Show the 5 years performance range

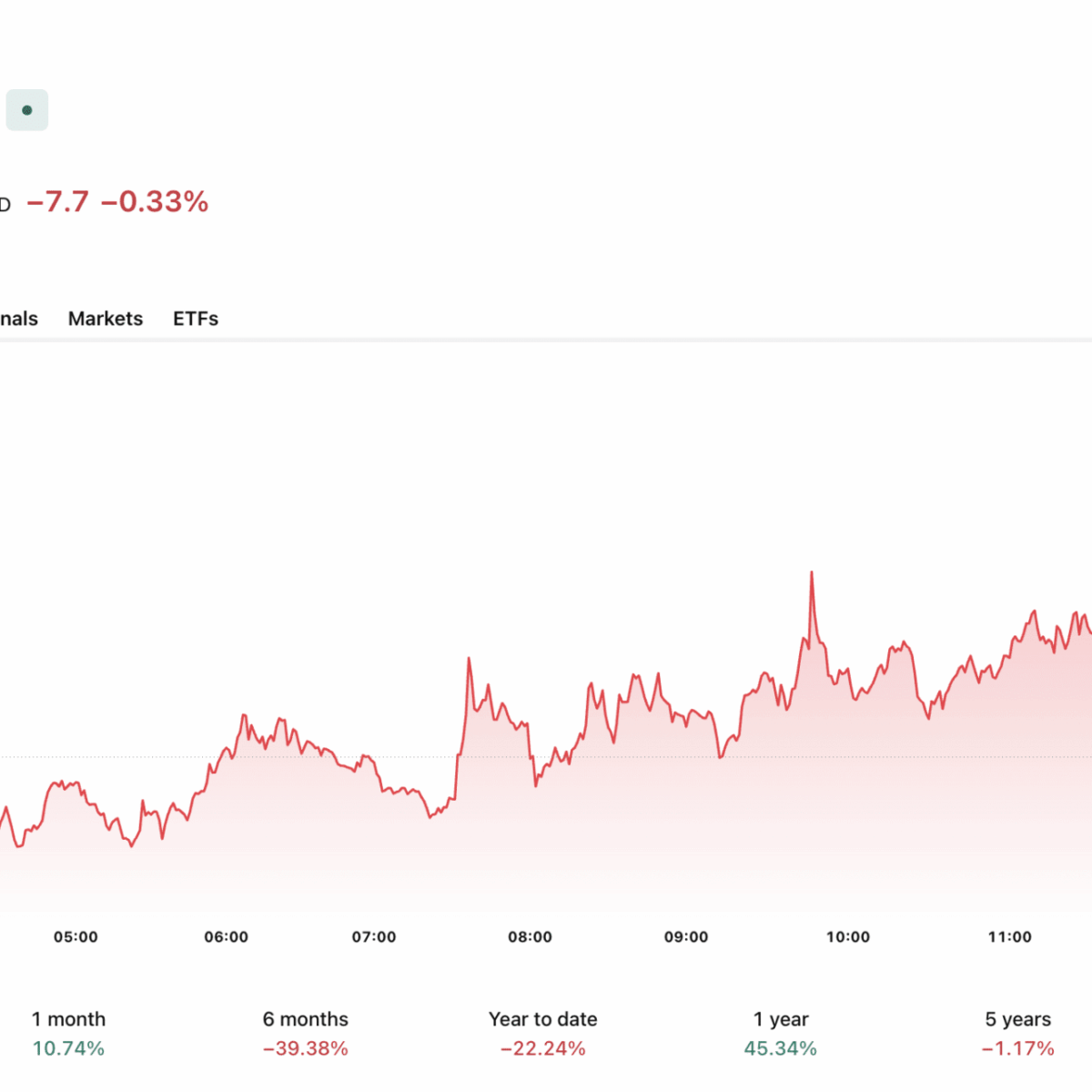[1017, 1033]
